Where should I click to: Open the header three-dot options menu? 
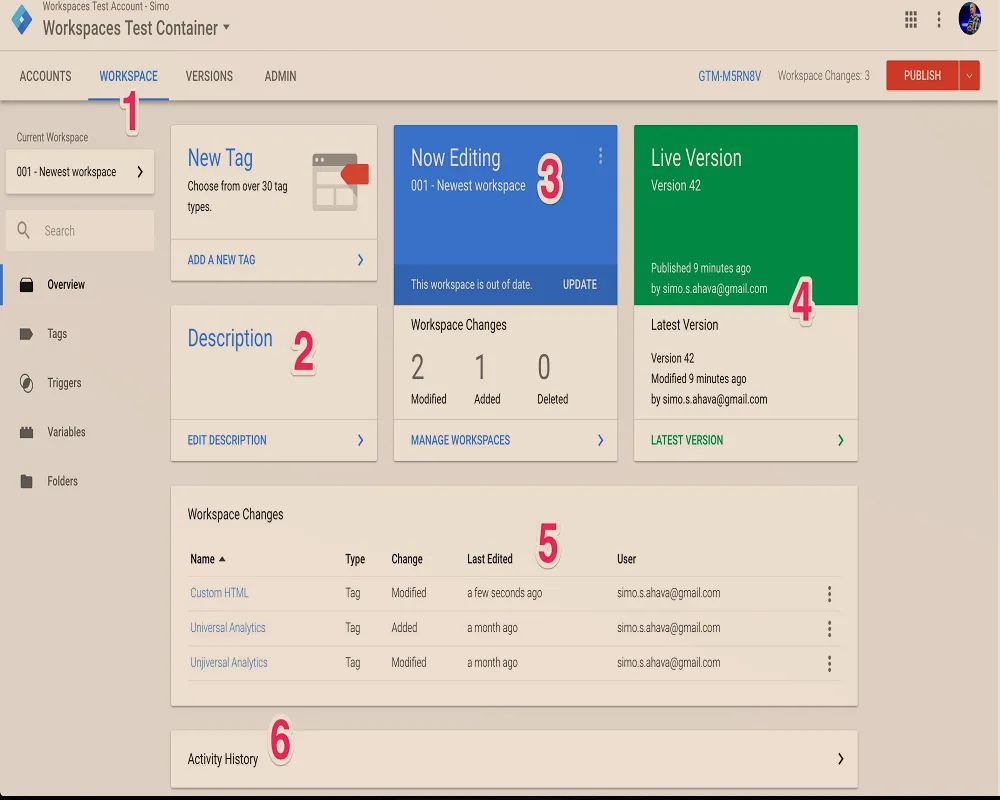click(938, 19)
